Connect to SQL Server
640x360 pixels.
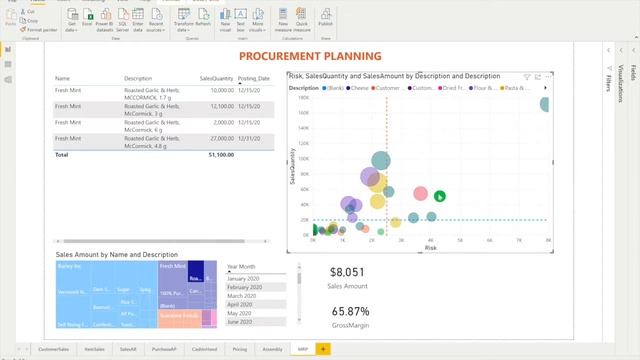tap(122, 20)
